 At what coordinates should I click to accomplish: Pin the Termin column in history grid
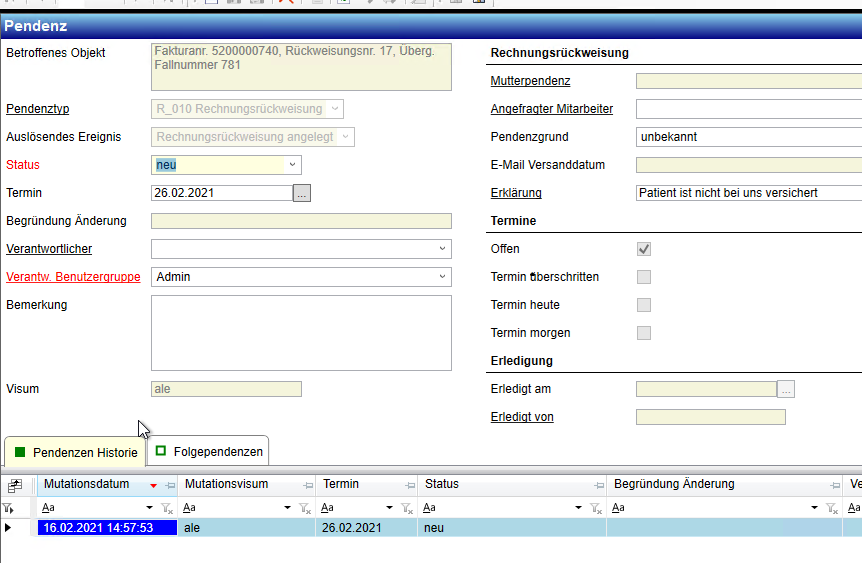pos(407,485)
